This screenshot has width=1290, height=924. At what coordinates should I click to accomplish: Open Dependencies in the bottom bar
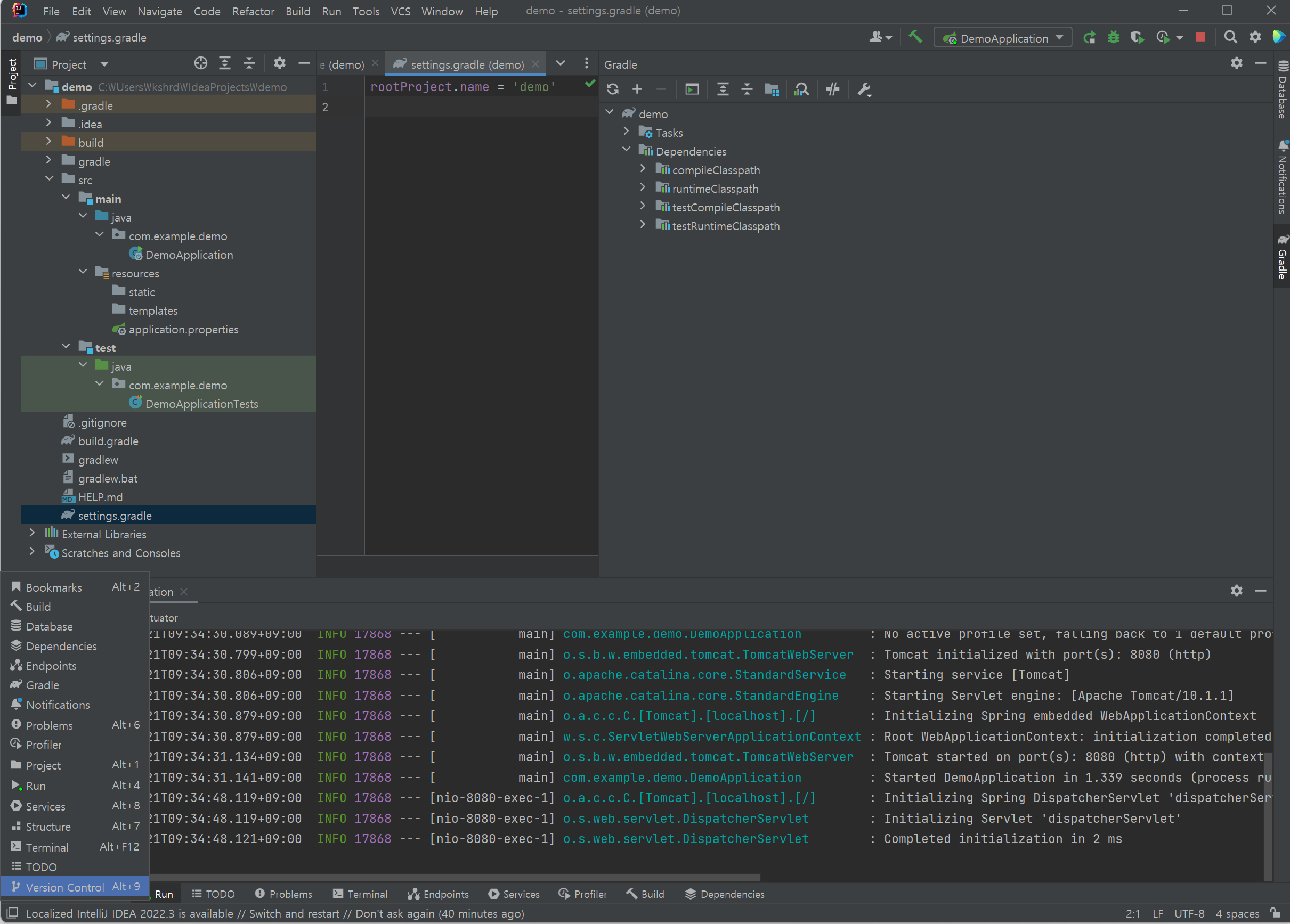(x=725, y=894)
